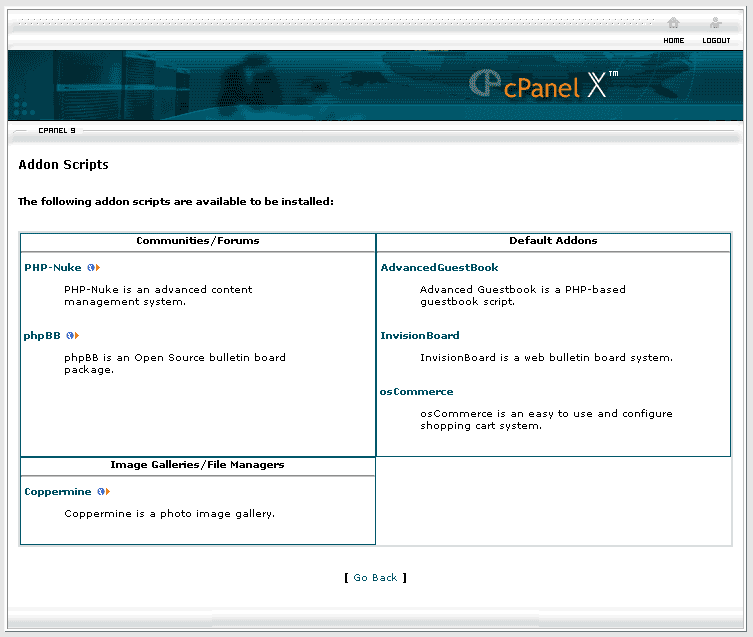The image size is (753, 637).
Task: Click the globe arrow icon beside PHP-Nuke
Action: [x=94, y=268]
